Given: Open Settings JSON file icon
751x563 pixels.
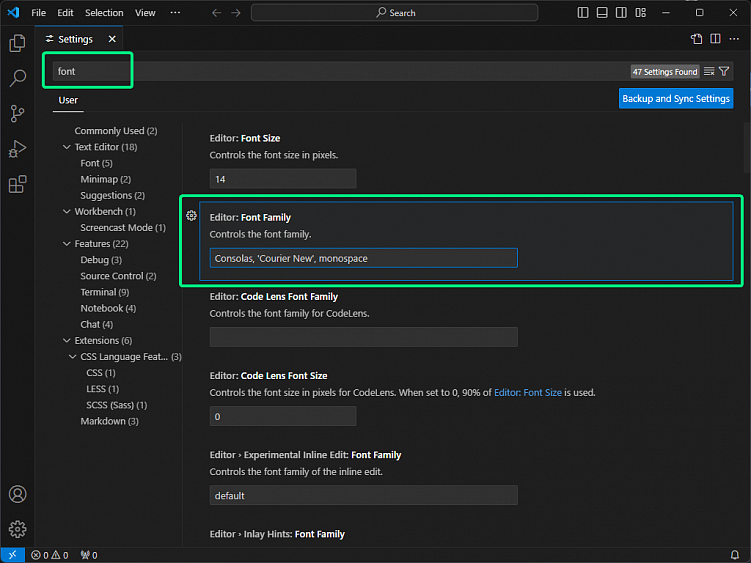Looking at the screenshot, I should [696, 39].
